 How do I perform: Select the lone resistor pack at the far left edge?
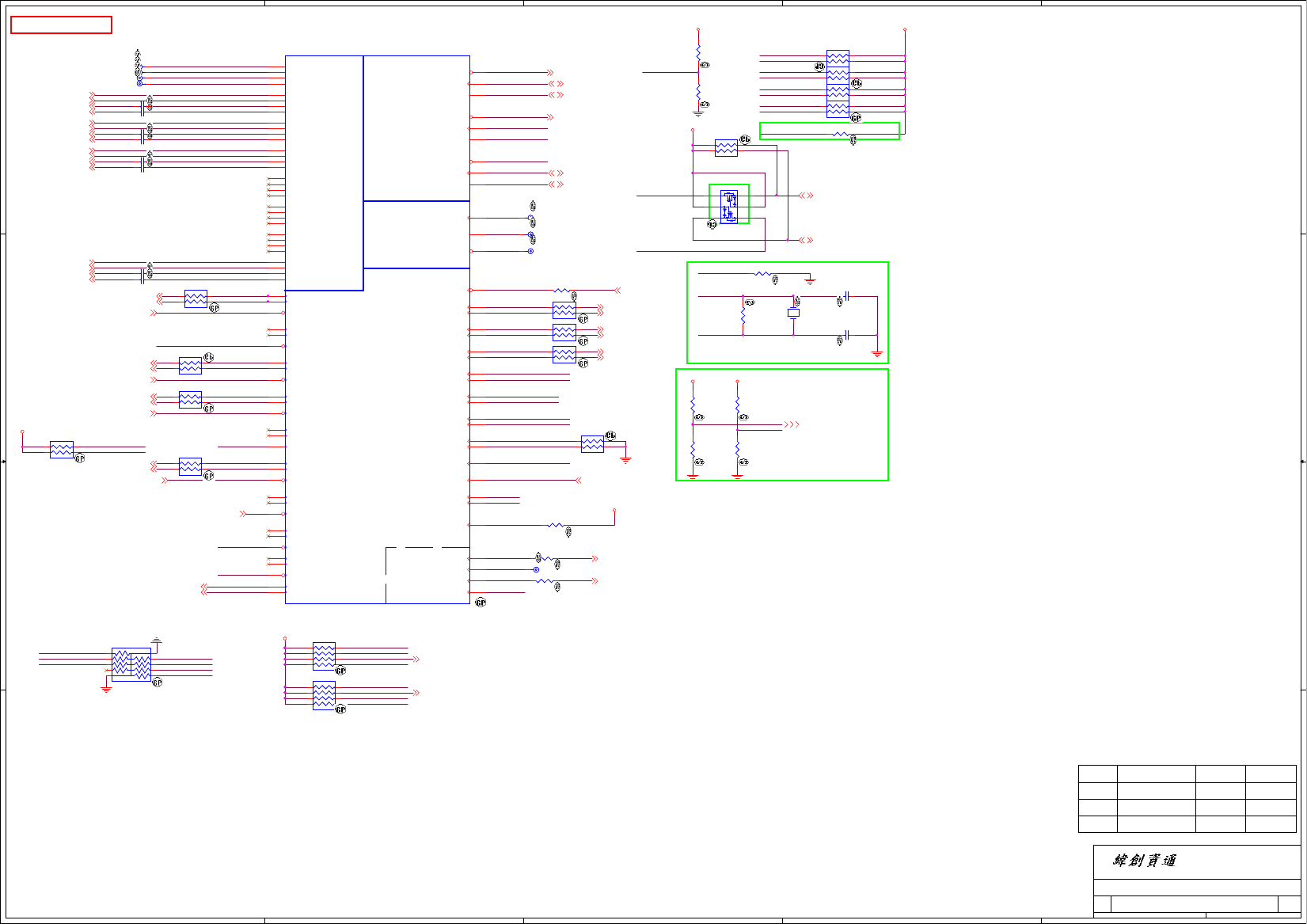pyautogui.click(x=62, y=450)
